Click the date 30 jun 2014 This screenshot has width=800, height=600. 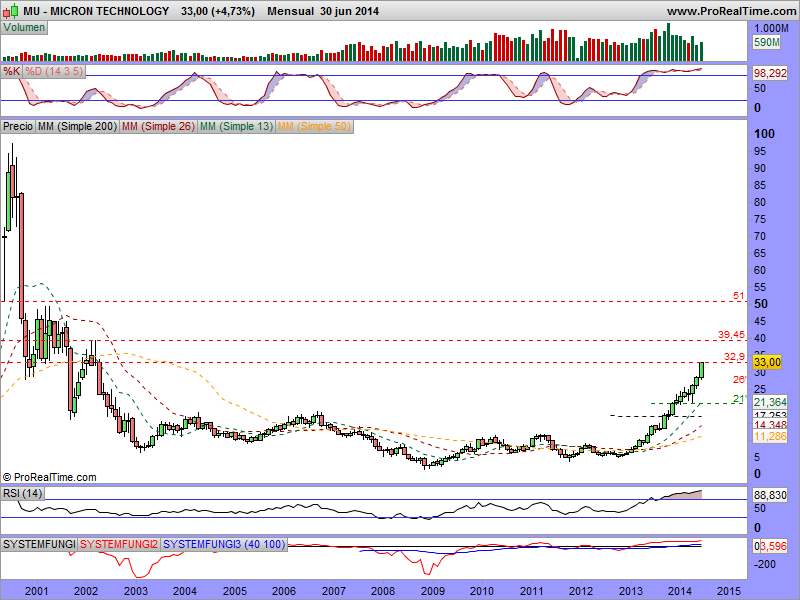[x=349, y=11]
